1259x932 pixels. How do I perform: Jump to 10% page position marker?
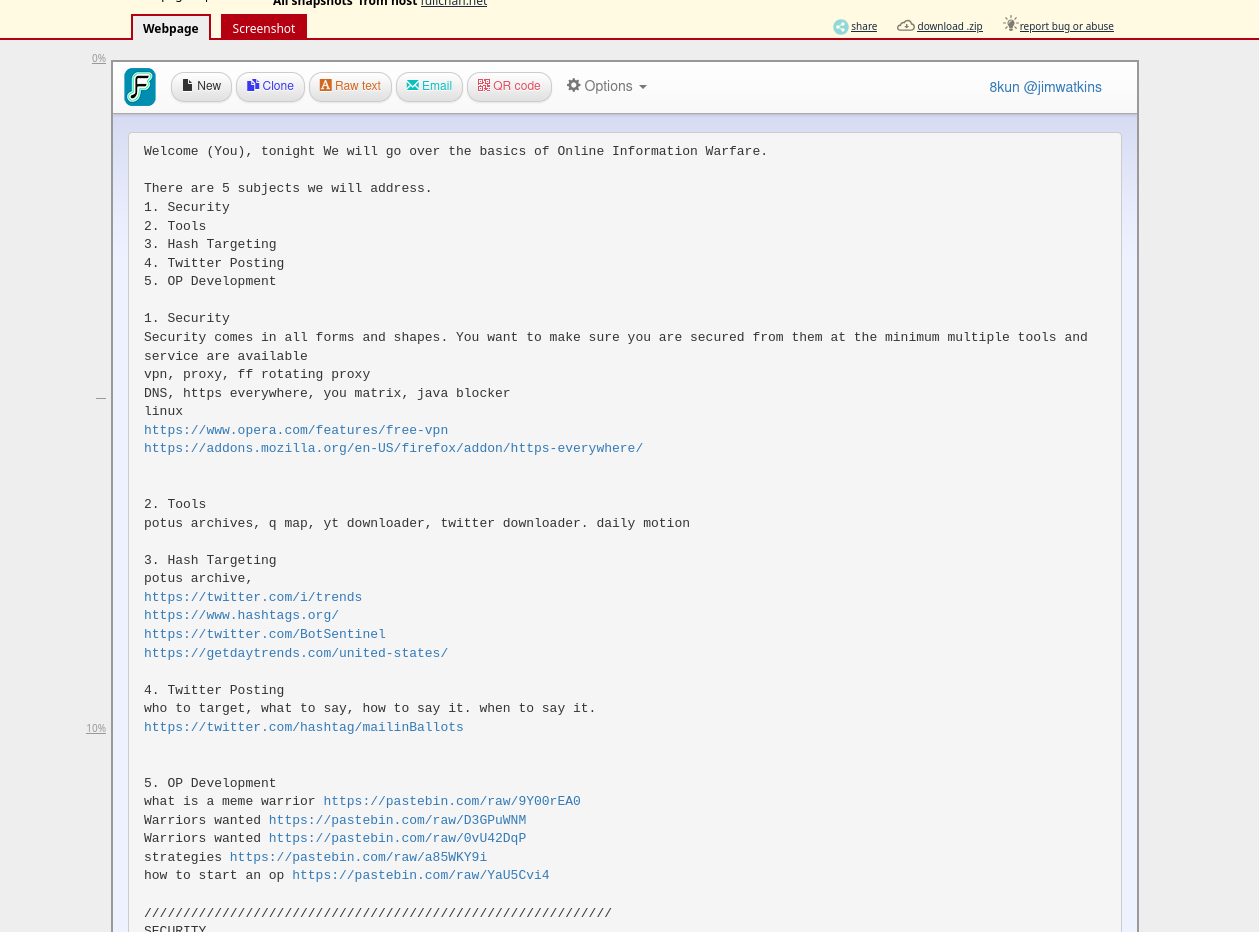pyautogui.click(x=96, y=729)
